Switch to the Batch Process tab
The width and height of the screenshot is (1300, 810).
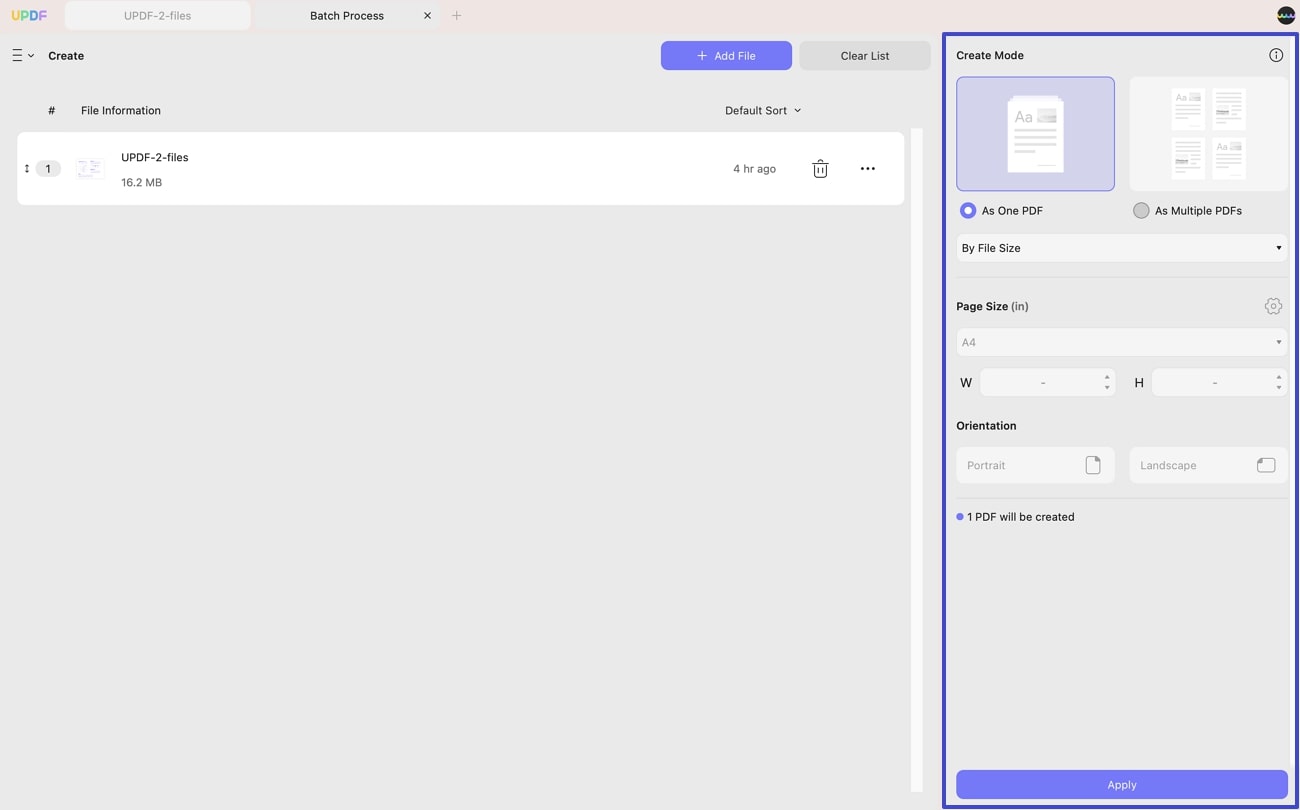pos(346,16)
